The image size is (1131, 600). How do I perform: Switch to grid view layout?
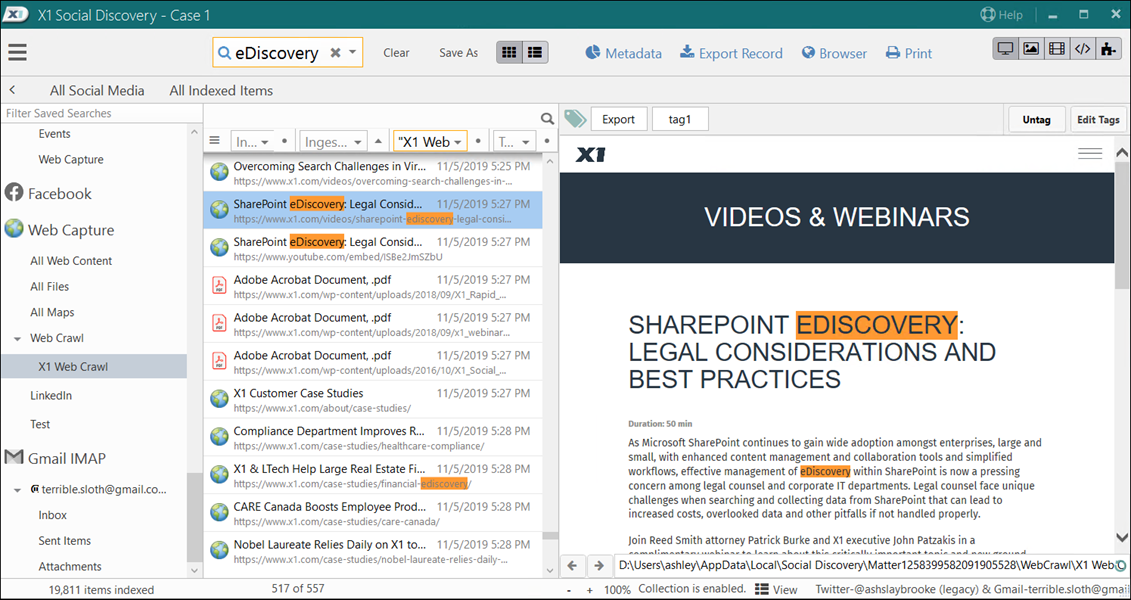point(510,53)
